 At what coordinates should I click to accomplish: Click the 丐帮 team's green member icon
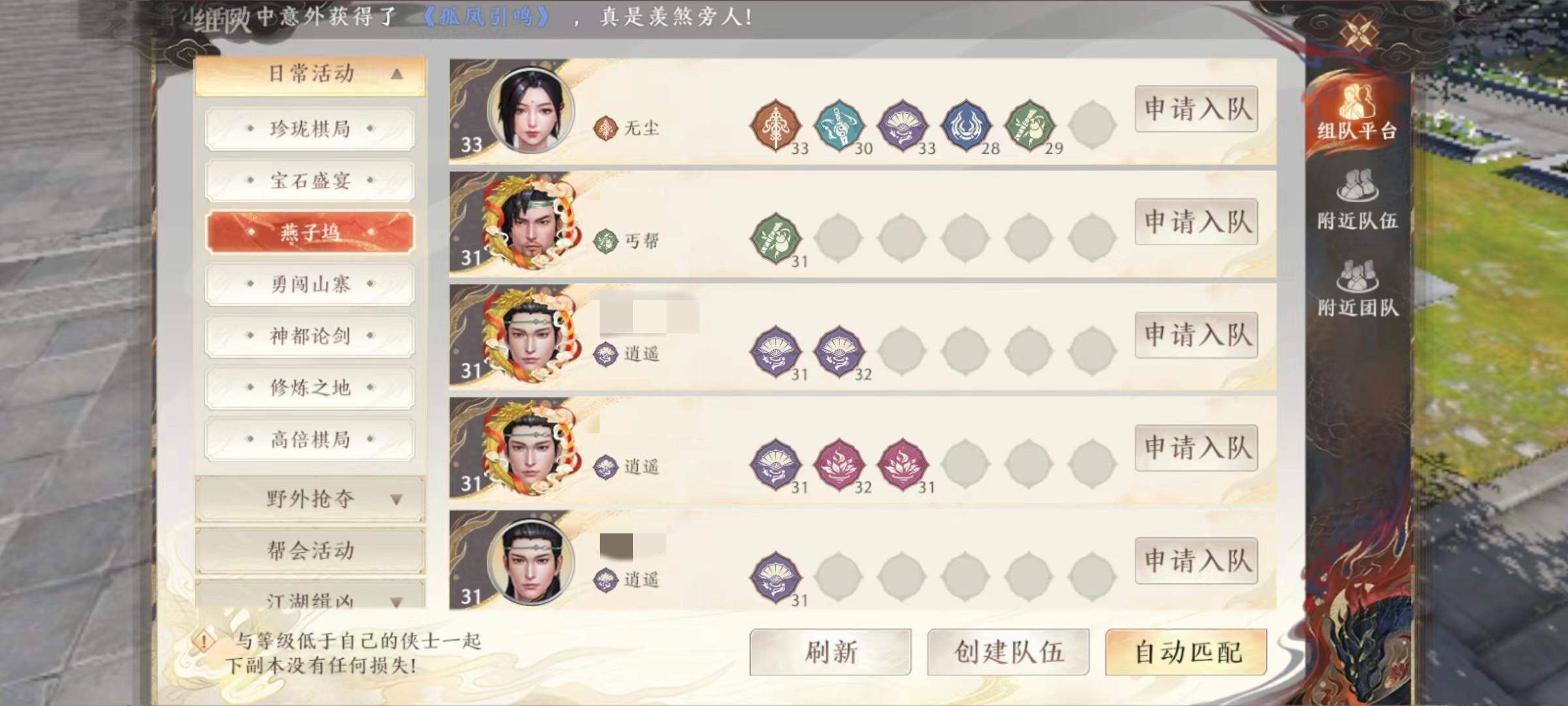click(x=776, y=239)
